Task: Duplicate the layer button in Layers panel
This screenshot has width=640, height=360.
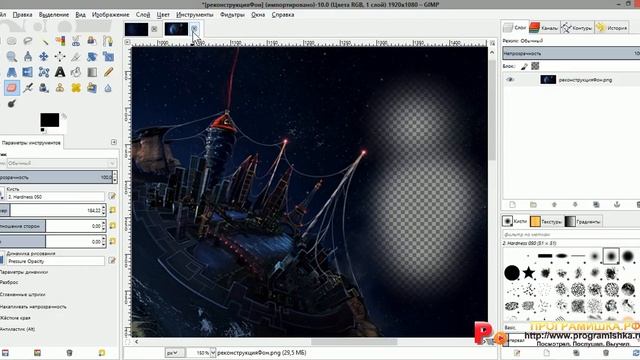Action: (x=596, y=204)
